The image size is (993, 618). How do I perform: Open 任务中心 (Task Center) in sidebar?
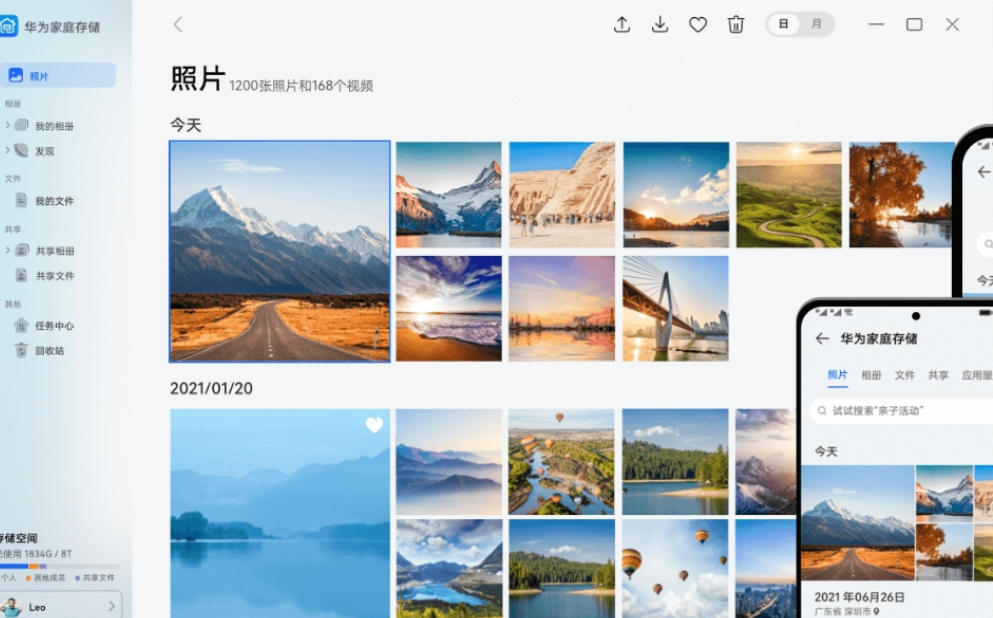pos(54,326)
